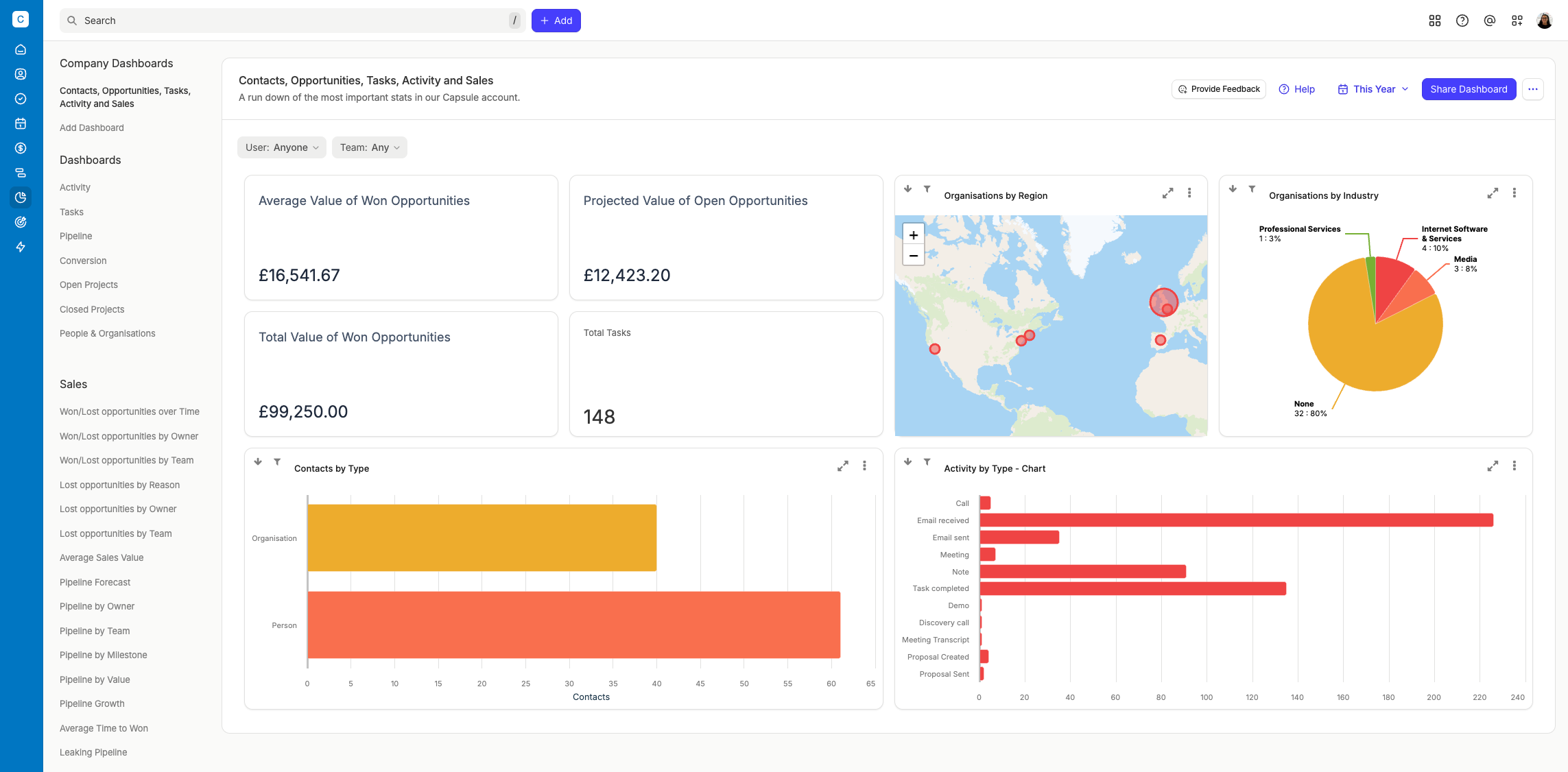1568x772 pixels.
Task: Click the Share Dashboard button
Action: click(x=1469, y=89)
